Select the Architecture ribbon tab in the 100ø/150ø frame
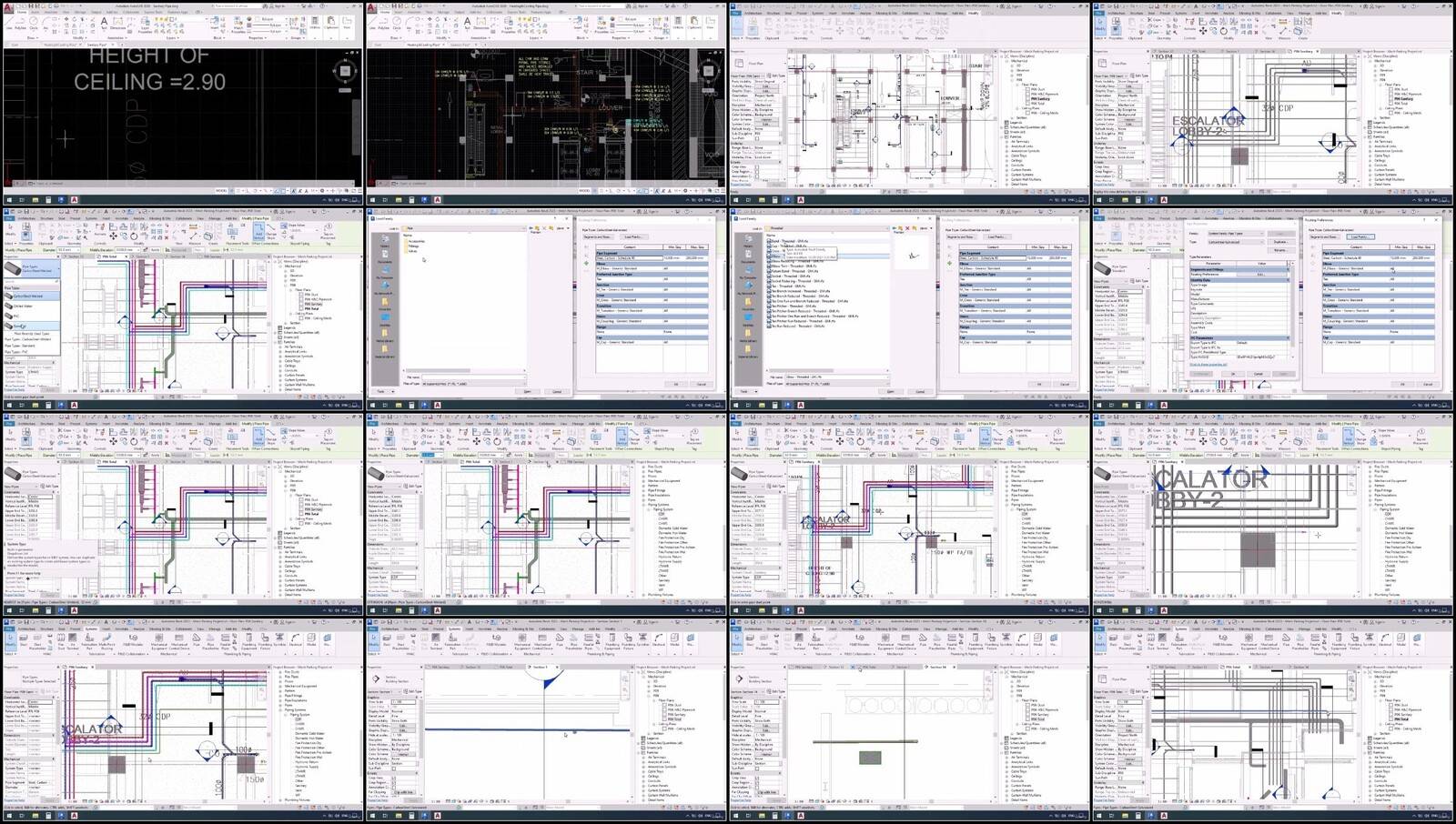The height and width of the screenshot is (824, 1456). [26, 629]
